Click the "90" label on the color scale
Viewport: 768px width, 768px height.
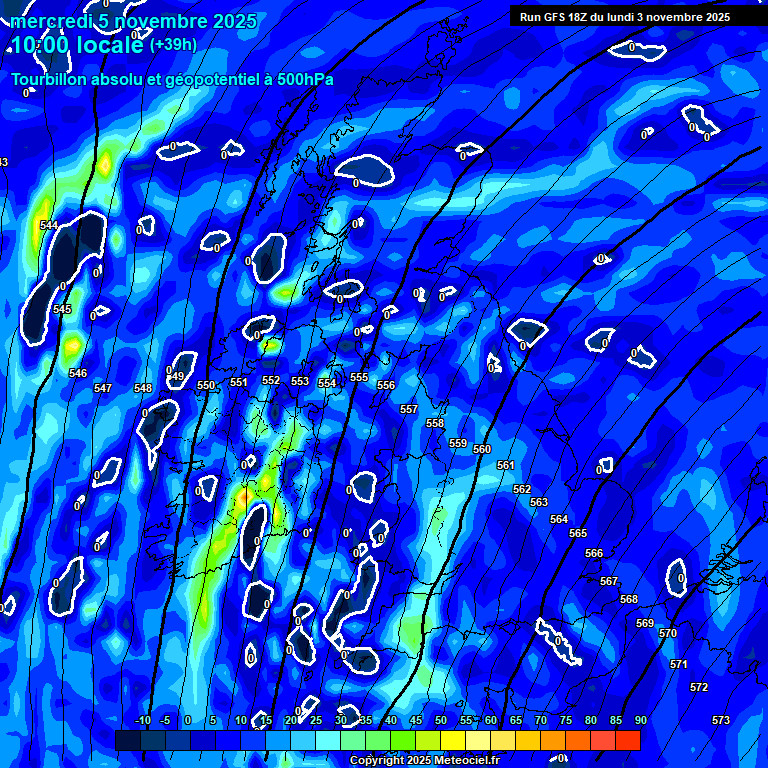640,721
